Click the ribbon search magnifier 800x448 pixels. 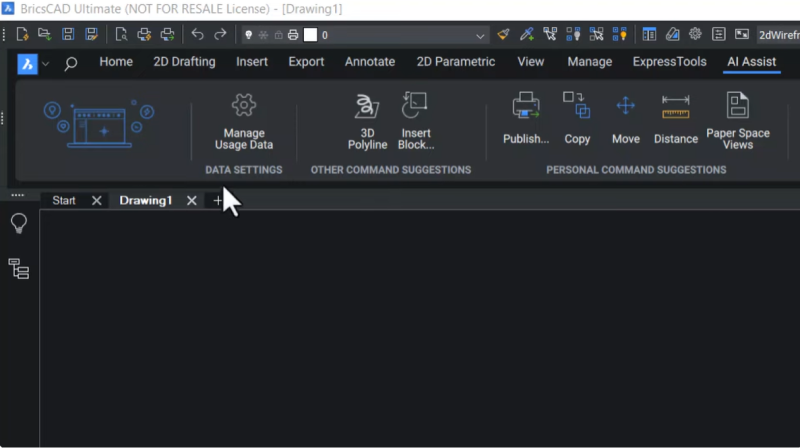[x=71, y=64]
